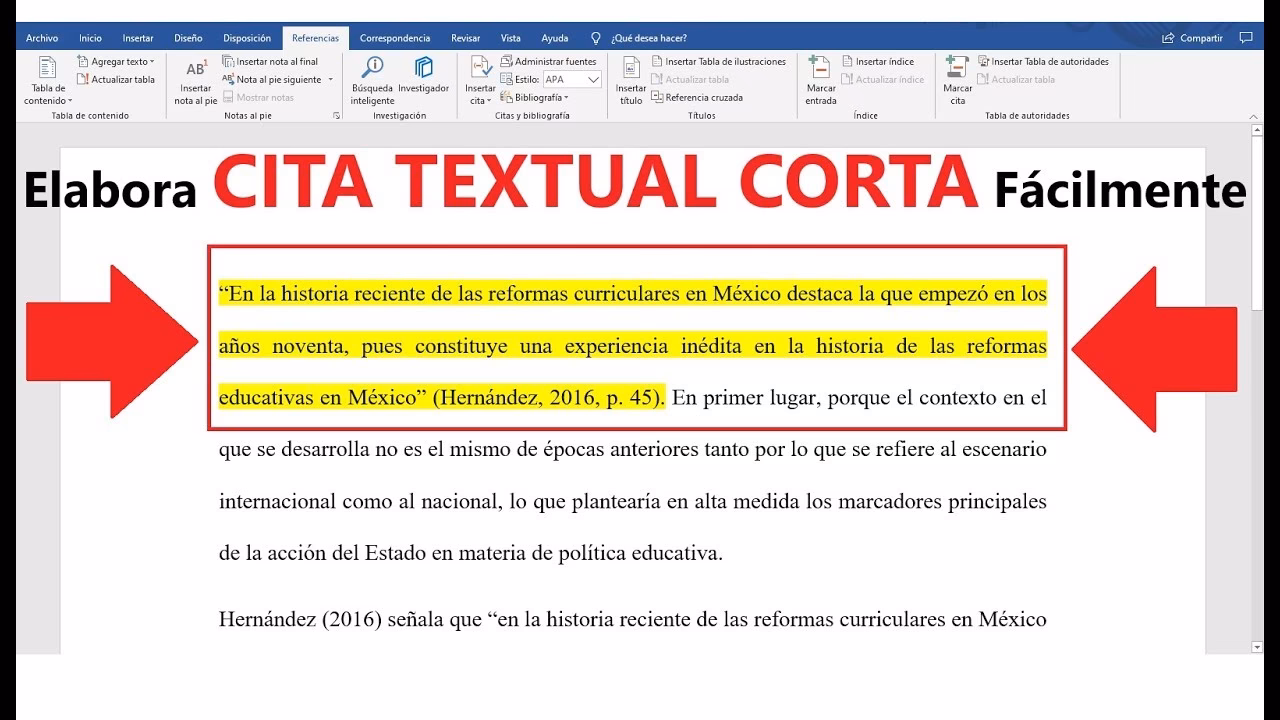Click Insertar Tabla de autoridades
This screenshot has width=1280, height=720.
tap(1045, 61)
